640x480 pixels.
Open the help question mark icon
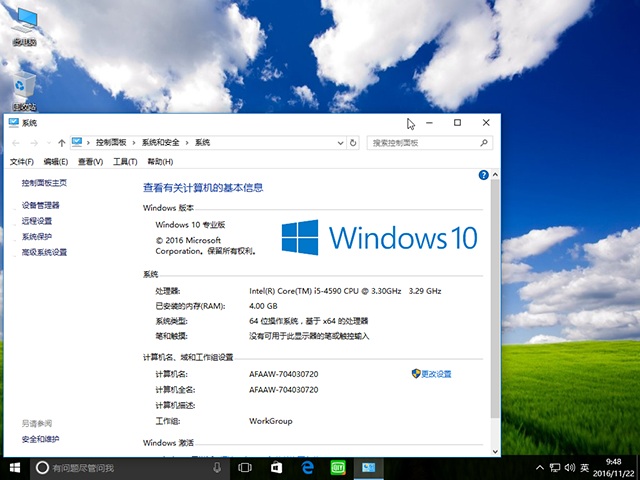point(483,175)
